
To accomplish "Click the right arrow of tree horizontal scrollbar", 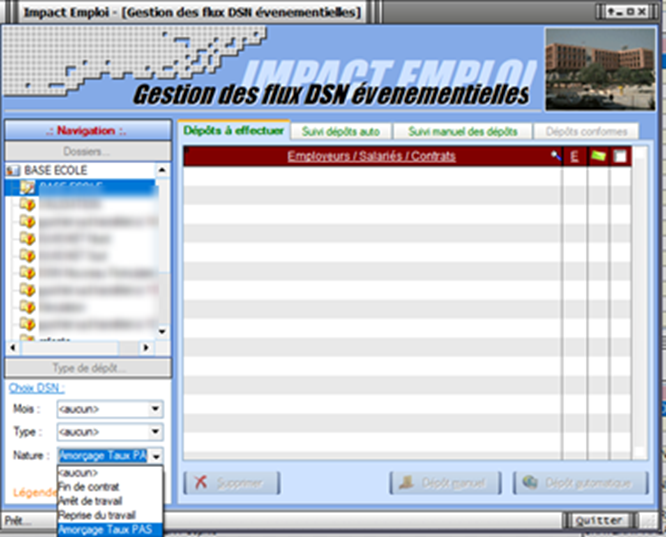I will (146, 348).
